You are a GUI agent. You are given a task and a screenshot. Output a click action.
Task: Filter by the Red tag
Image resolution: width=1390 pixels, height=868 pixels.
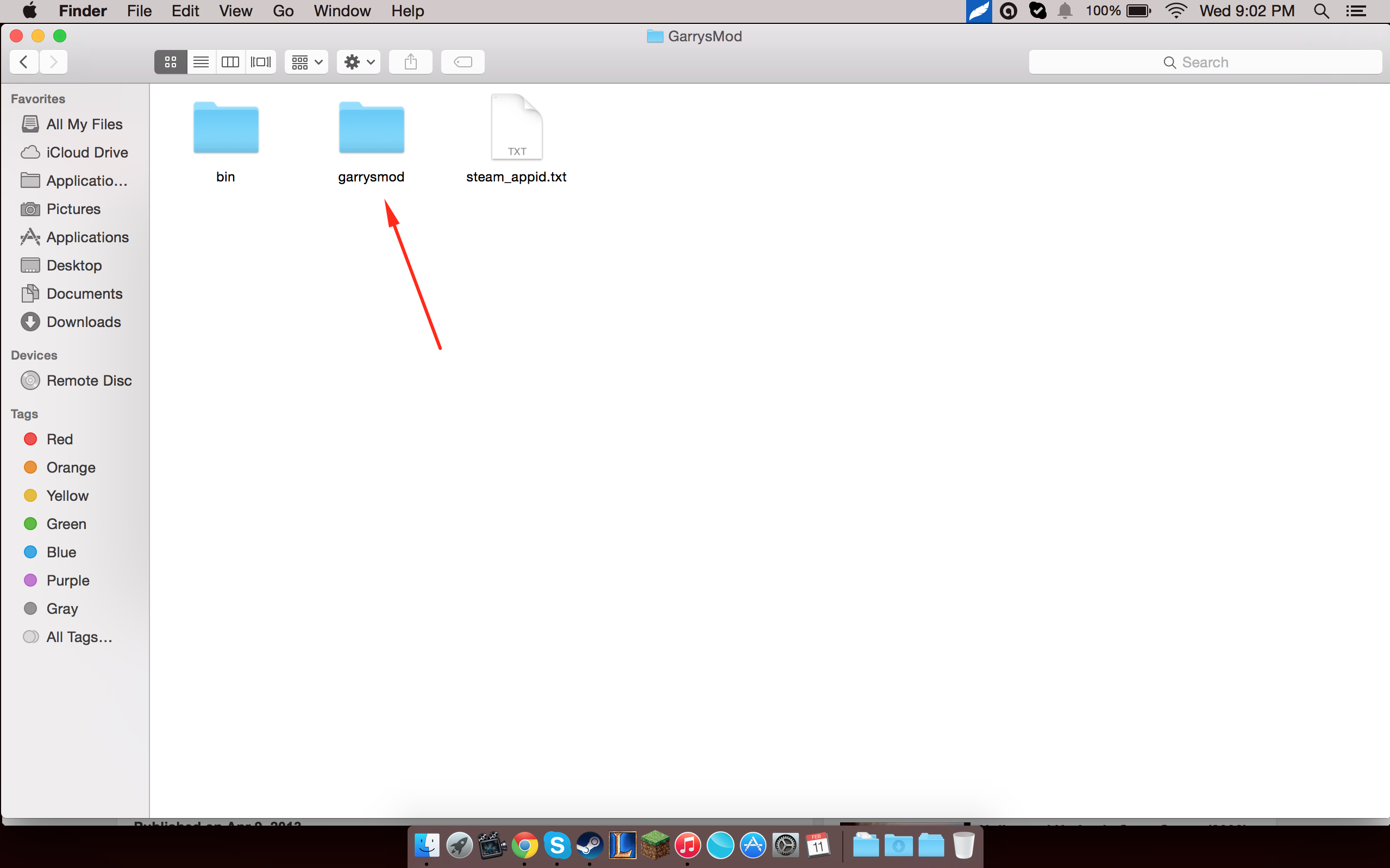pyautogui.click(x=59, y=439)
